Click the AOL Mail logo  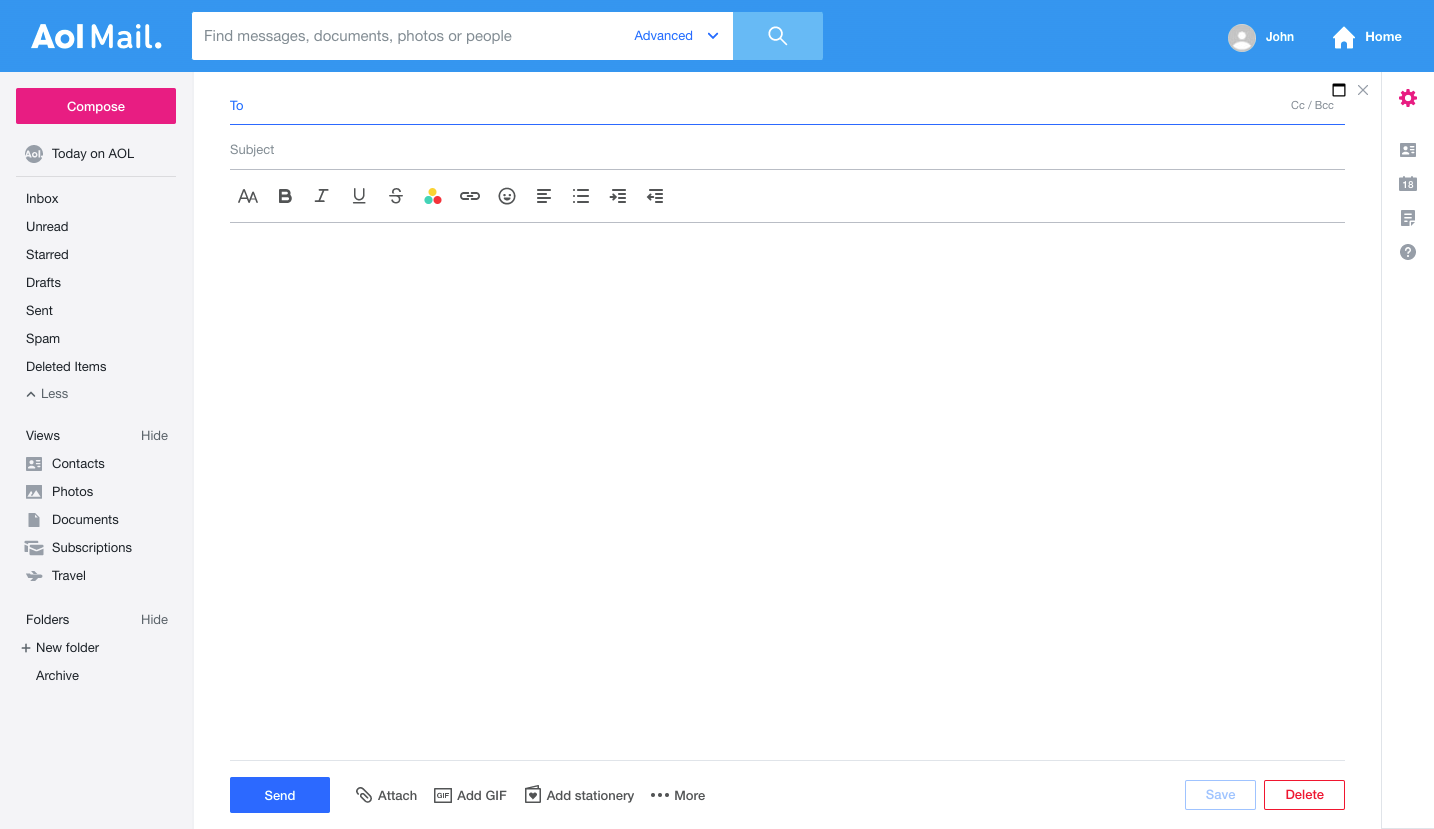96,37
